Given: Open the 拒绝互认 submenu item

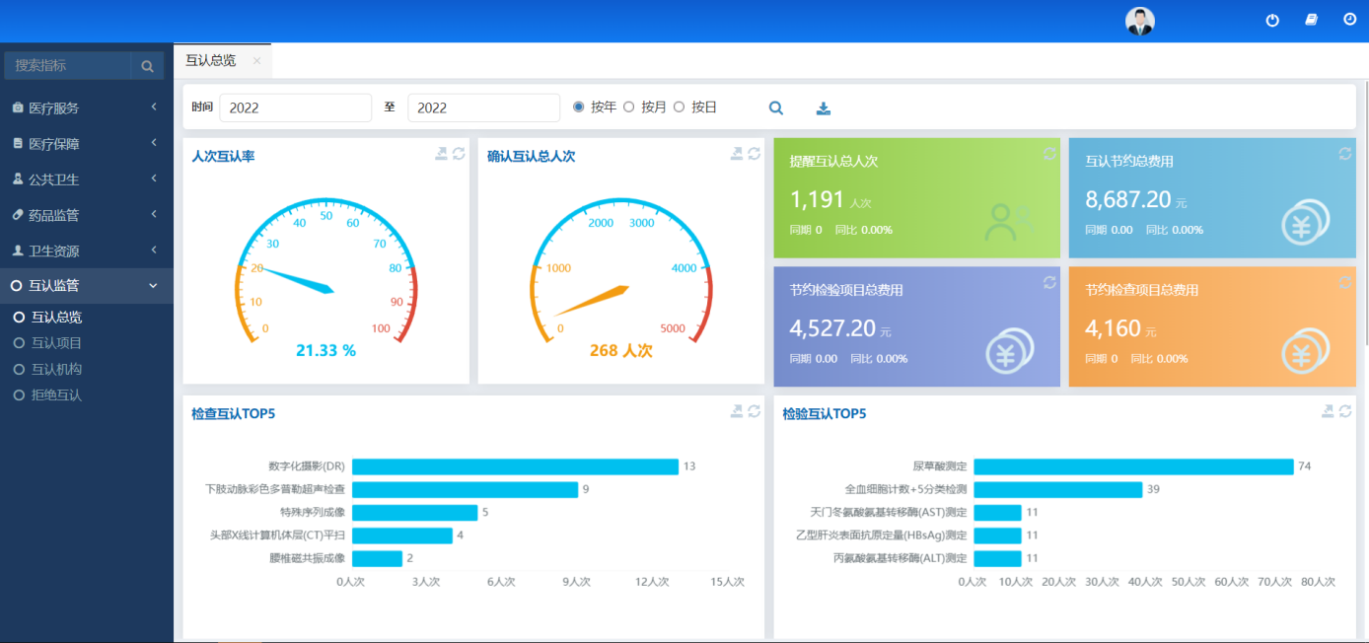Looking at the screenshot, I should [56, 395].
